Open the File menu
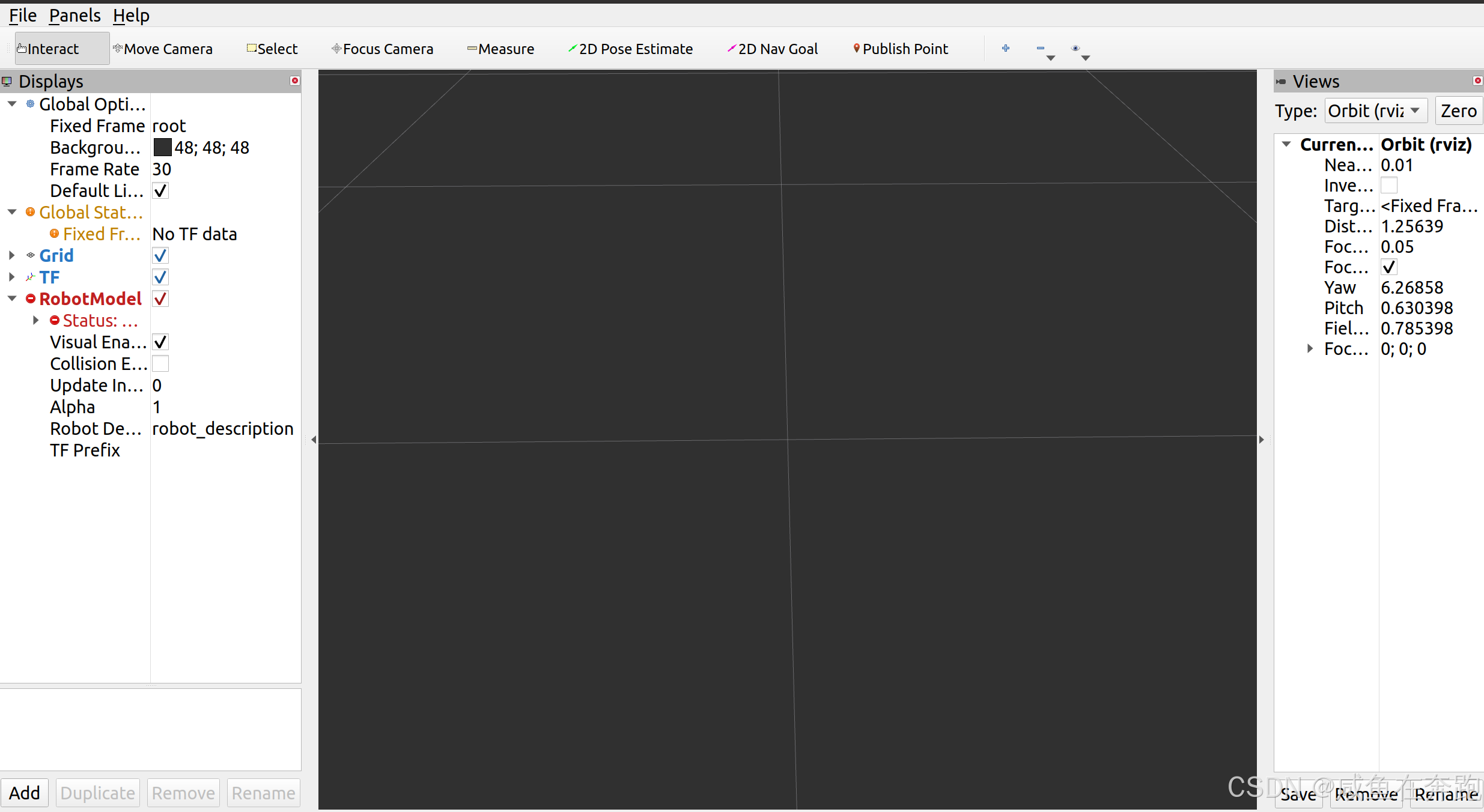 (23, 16)
